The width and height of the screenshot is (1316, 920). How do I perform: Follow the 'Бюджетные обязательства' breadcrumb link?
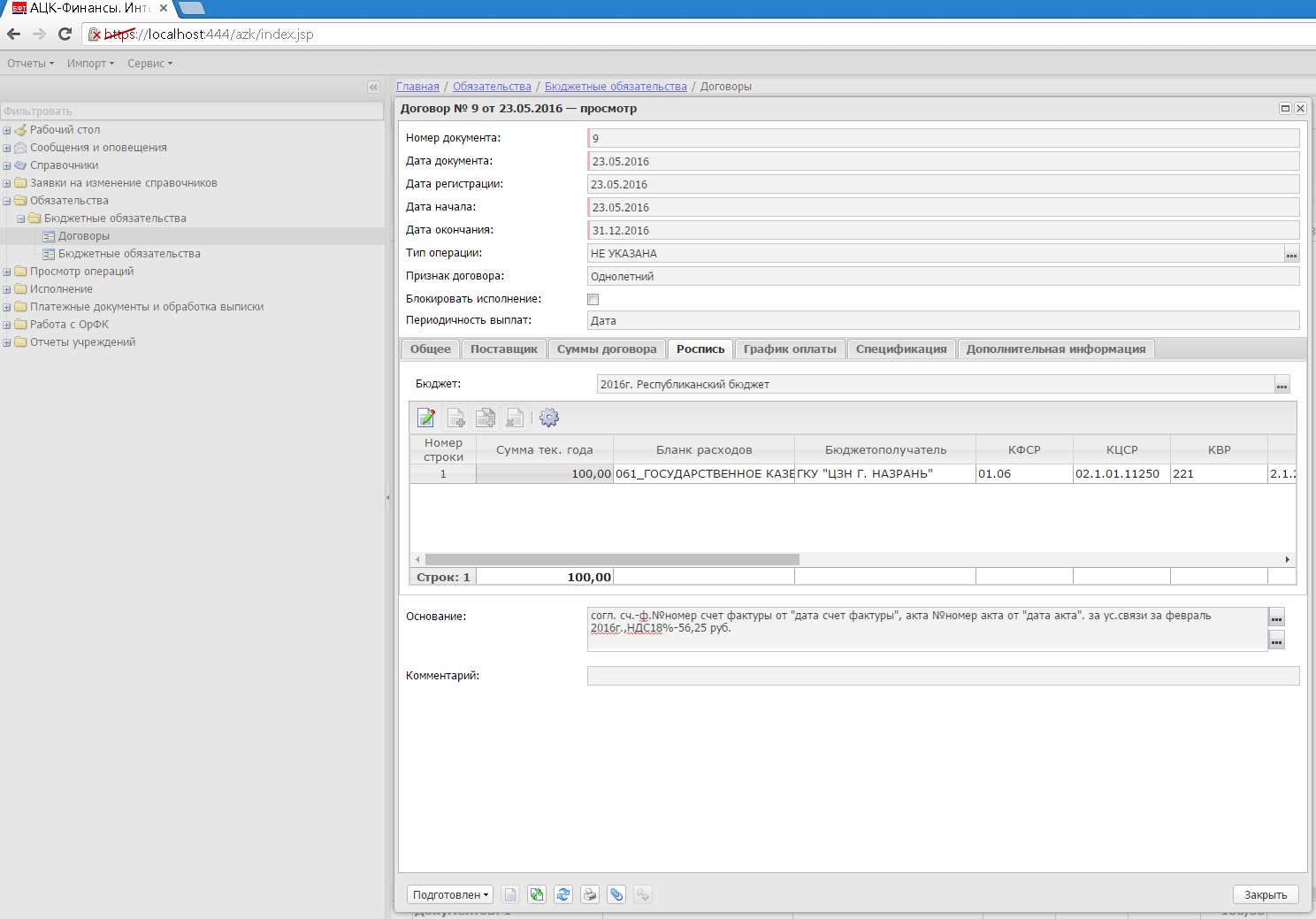click(x=615, y=87)
